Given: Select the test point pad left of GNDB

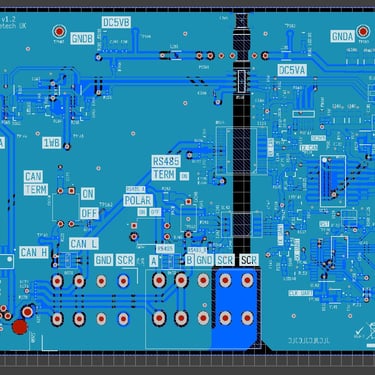Looking at the screenshot, I should pyautogui.click(x=59, y=31).
